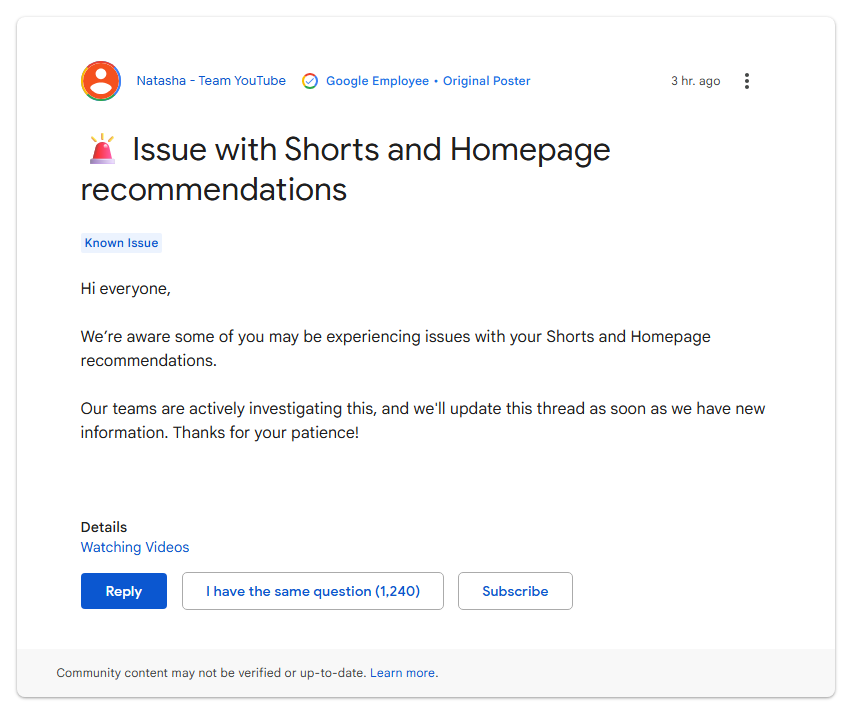Click 'Community content may not be verified' notice
The width and height of the screenshot is (851, 710).
(x=212, y=673)
